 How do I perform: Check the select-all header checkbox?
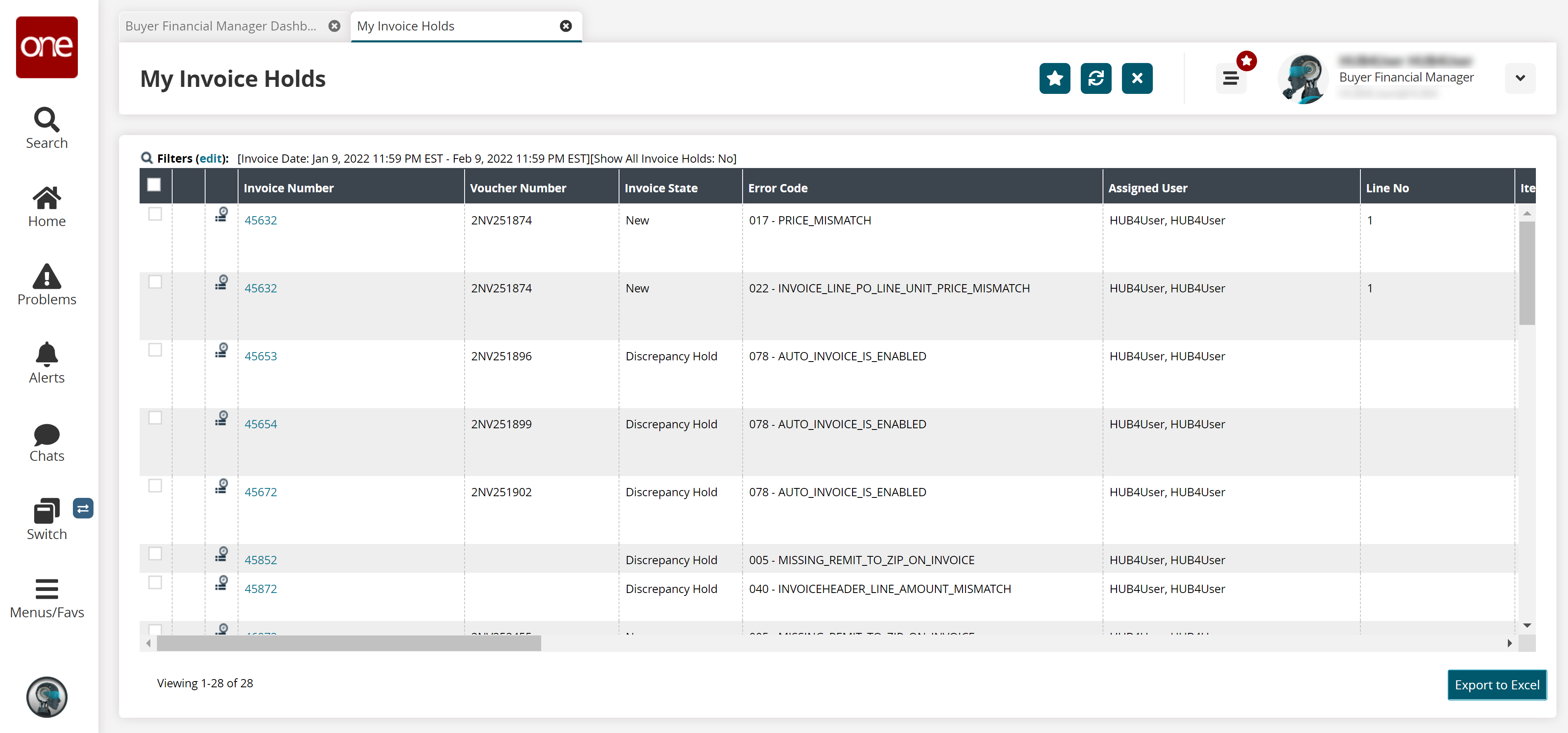tap(154, 185)
